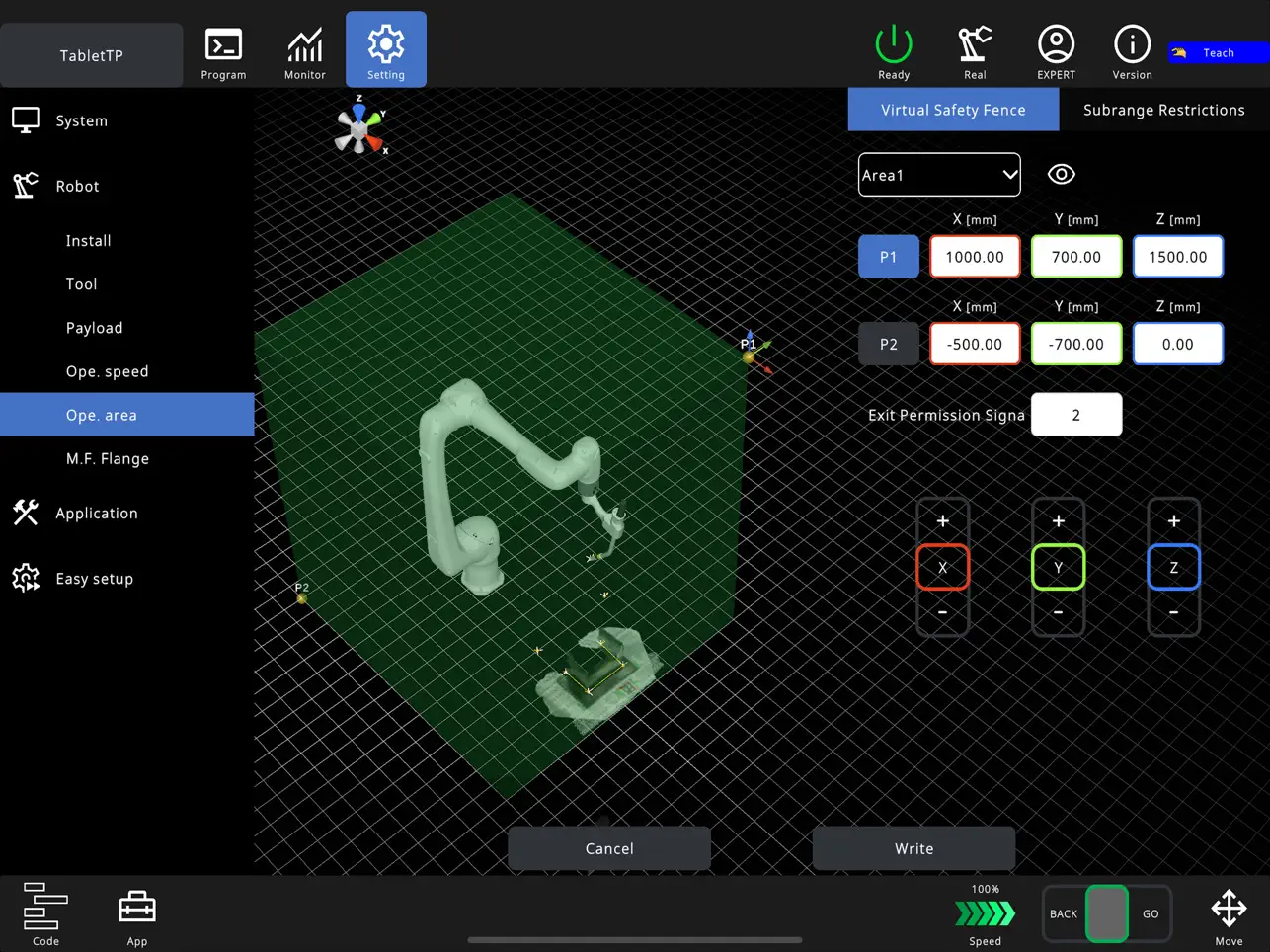1270x952 pixels.
Task: Edit P2 Z value 0.00
Action: 1178,344
